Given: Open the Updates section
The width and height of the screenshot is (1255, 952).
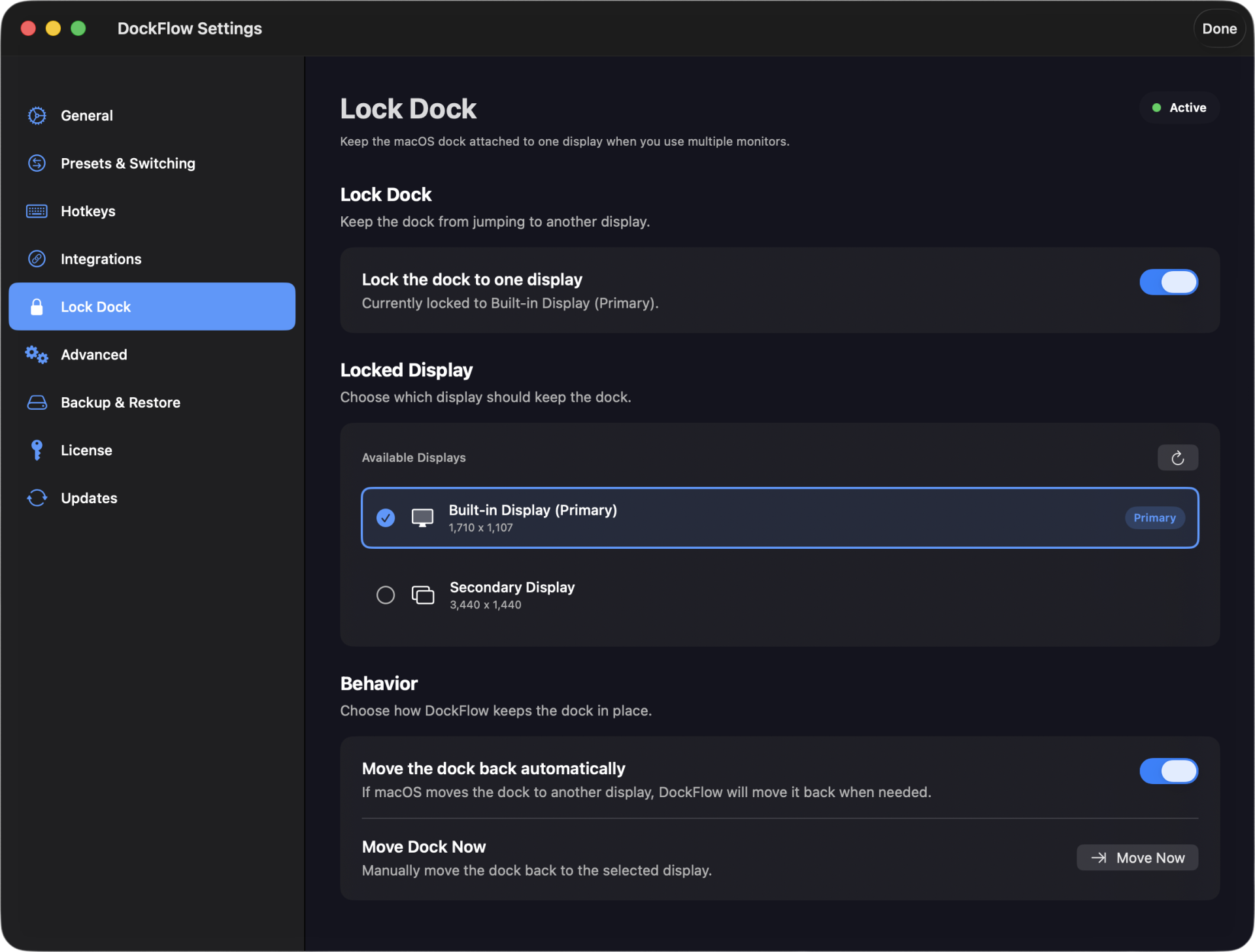Looking at the screenshot, I should tap(152, 498).
